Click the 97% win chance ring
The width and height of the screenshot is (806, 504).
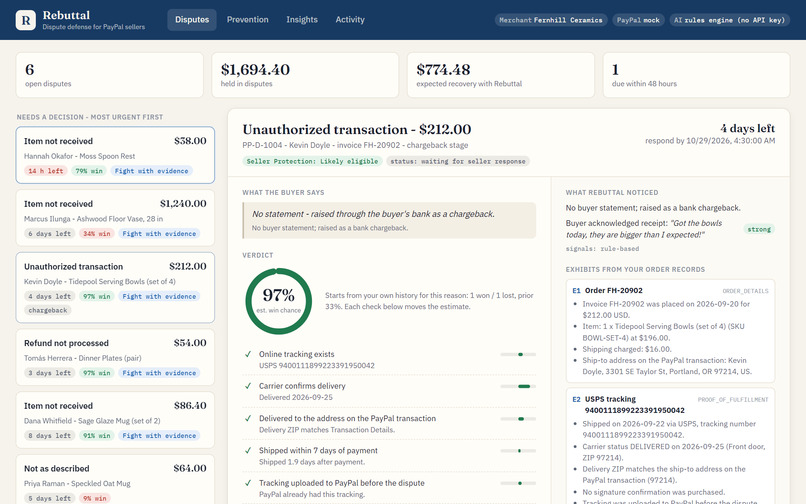coord(279,300)
